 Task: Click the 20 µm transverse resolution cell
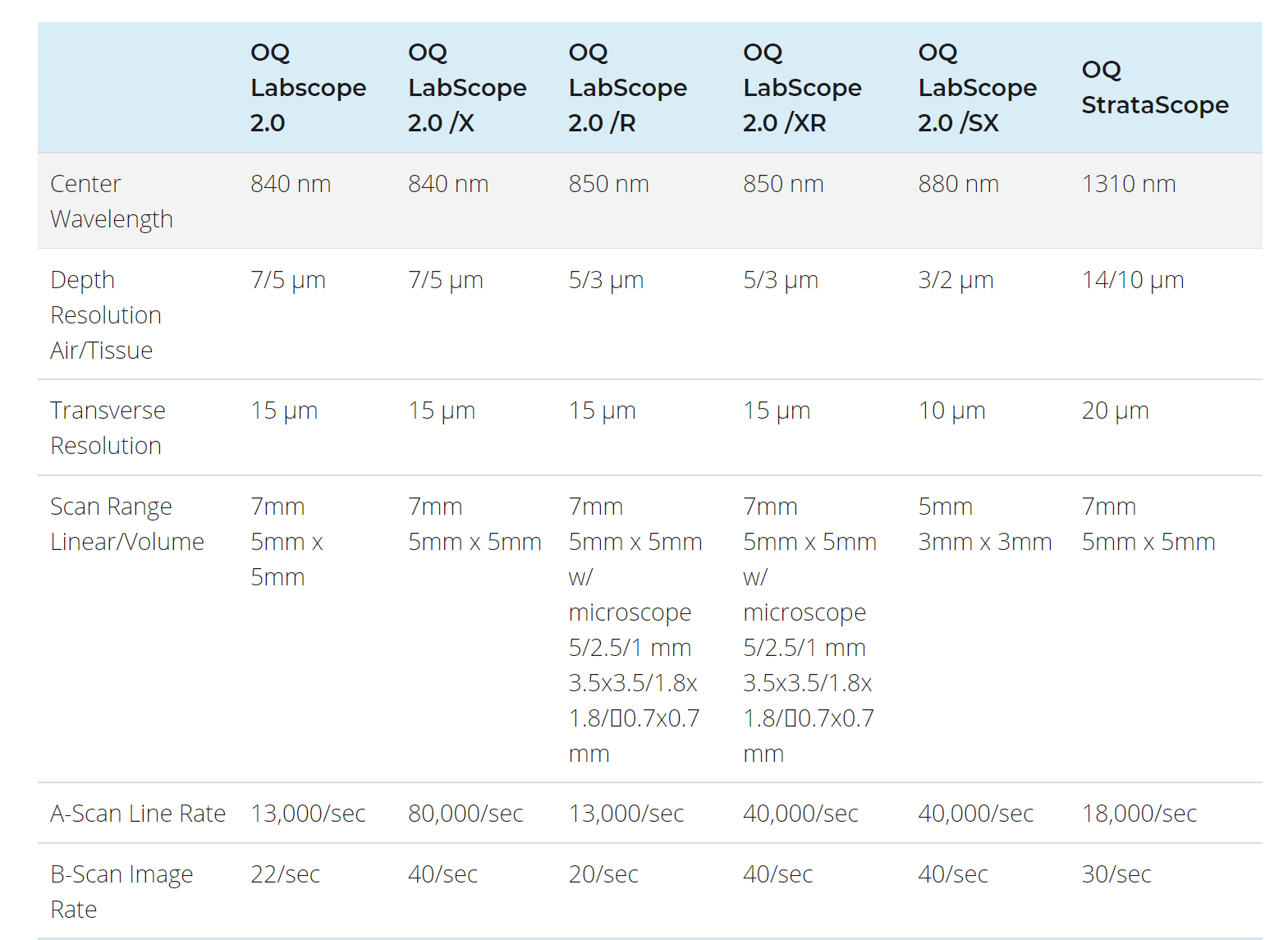tap(1115, 410)
